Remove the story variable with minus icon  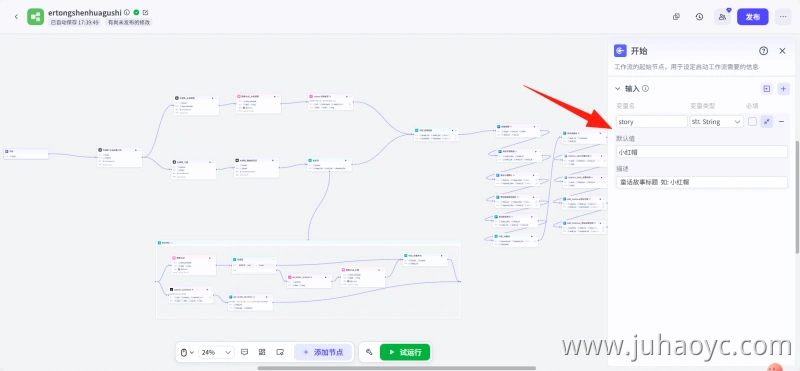tap(781, 121)
